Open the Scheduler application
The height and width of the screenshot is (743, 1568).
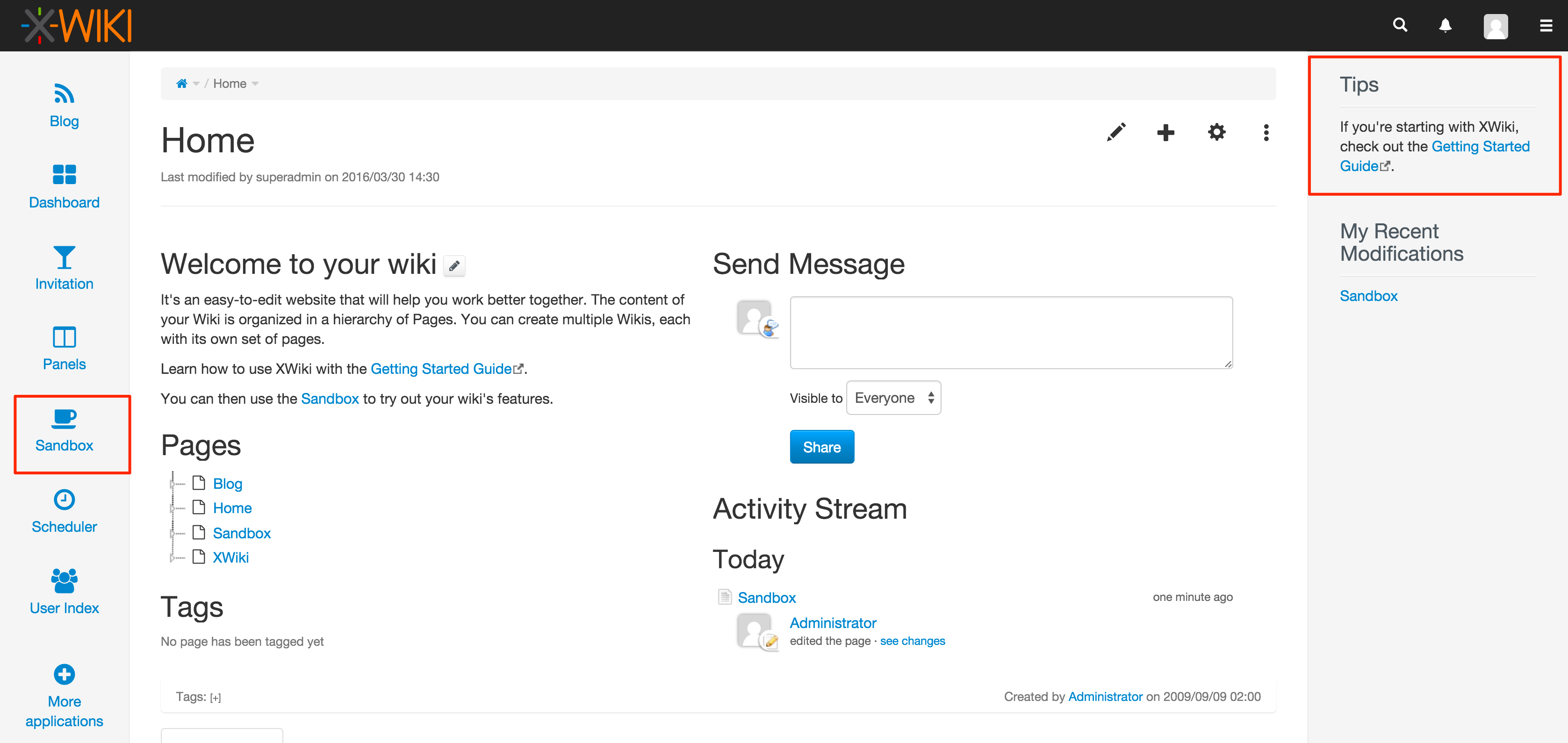pyautogui.click(x=64, y=512)
